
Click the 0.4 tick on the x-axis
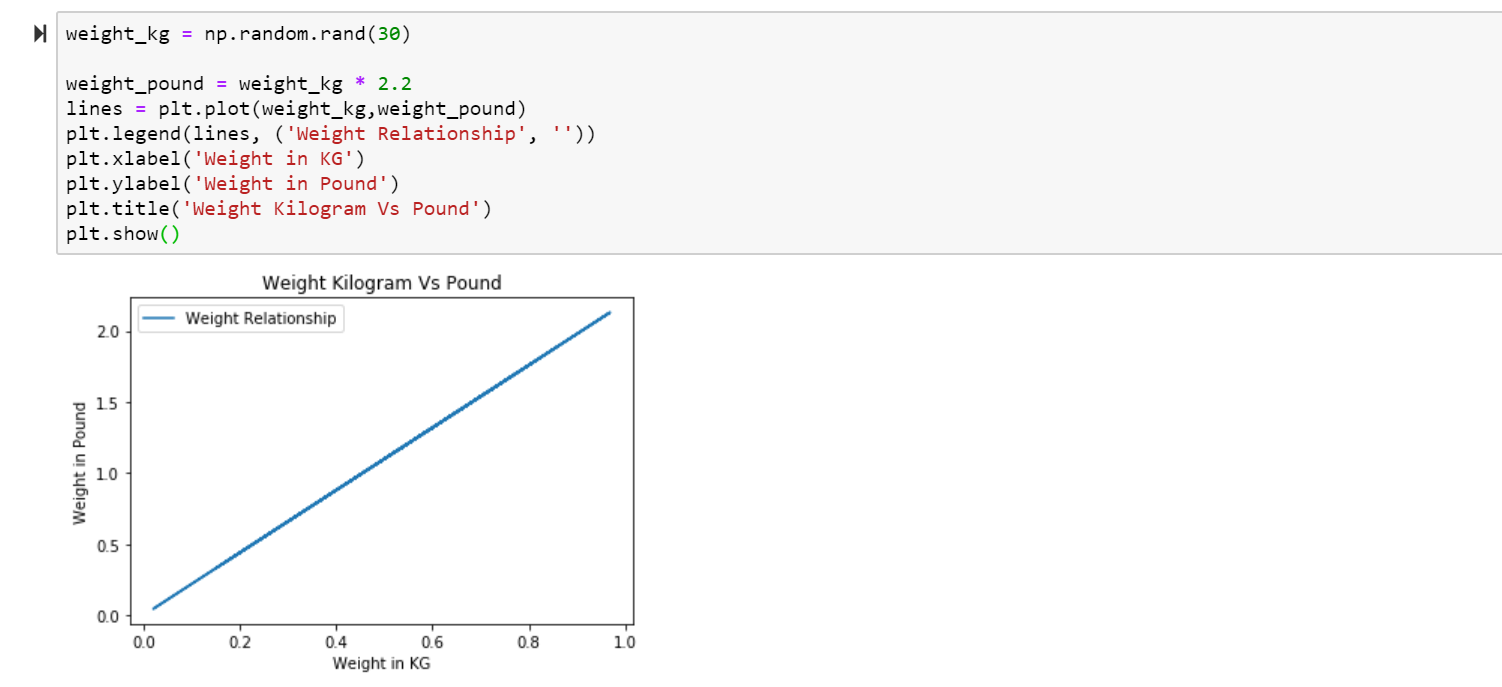tap(336, 642)
